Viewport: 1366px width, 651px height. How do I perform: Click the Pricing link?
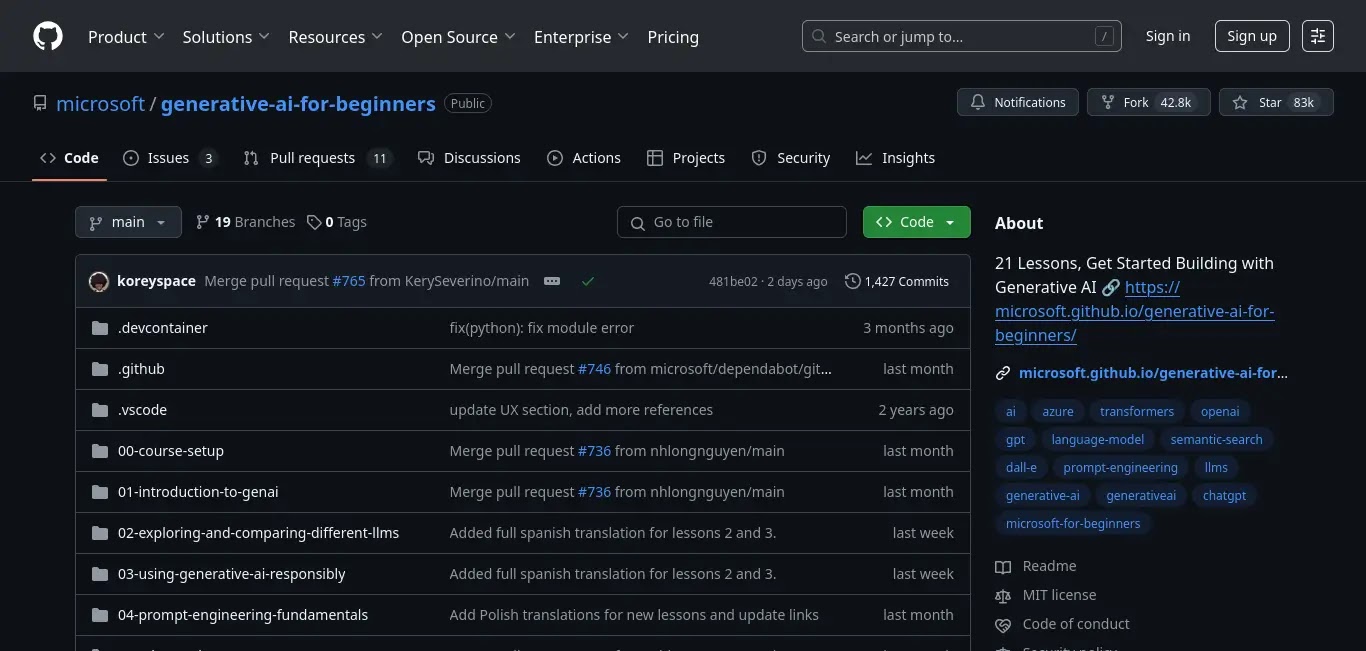tap(673, 37)
